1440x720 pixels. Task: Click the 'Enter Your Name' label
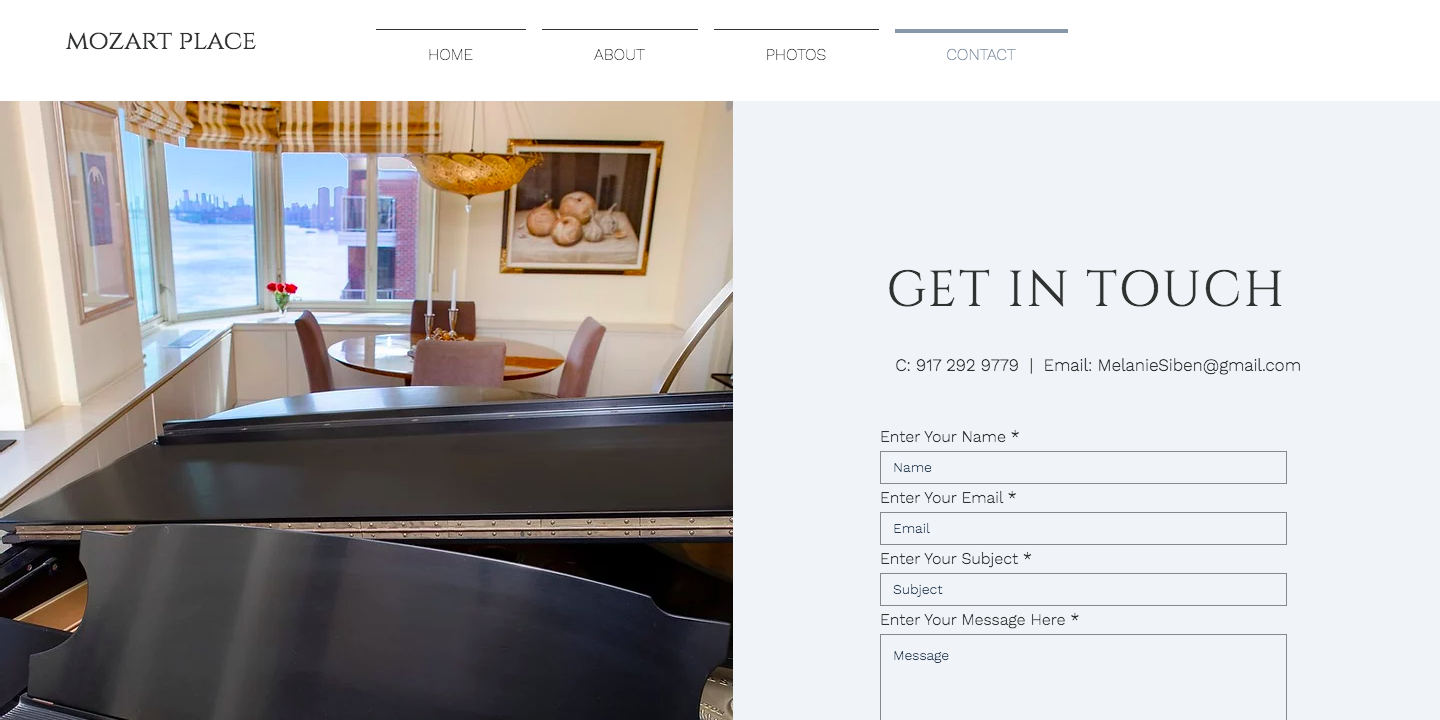pos(949,437)
